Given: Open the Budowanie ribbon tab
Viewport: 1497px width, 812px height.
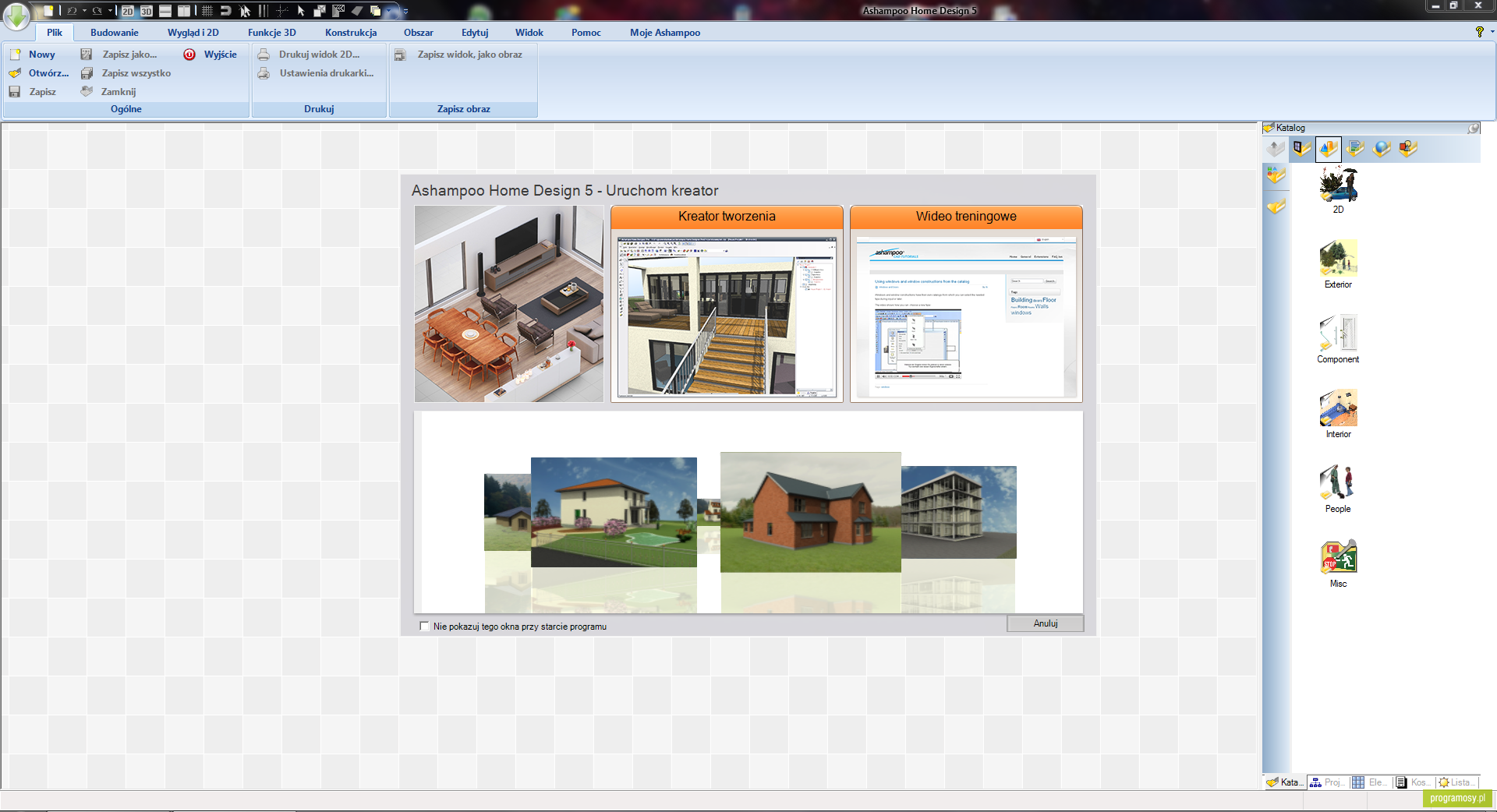Looking at the screenshot, I should 115,33.
